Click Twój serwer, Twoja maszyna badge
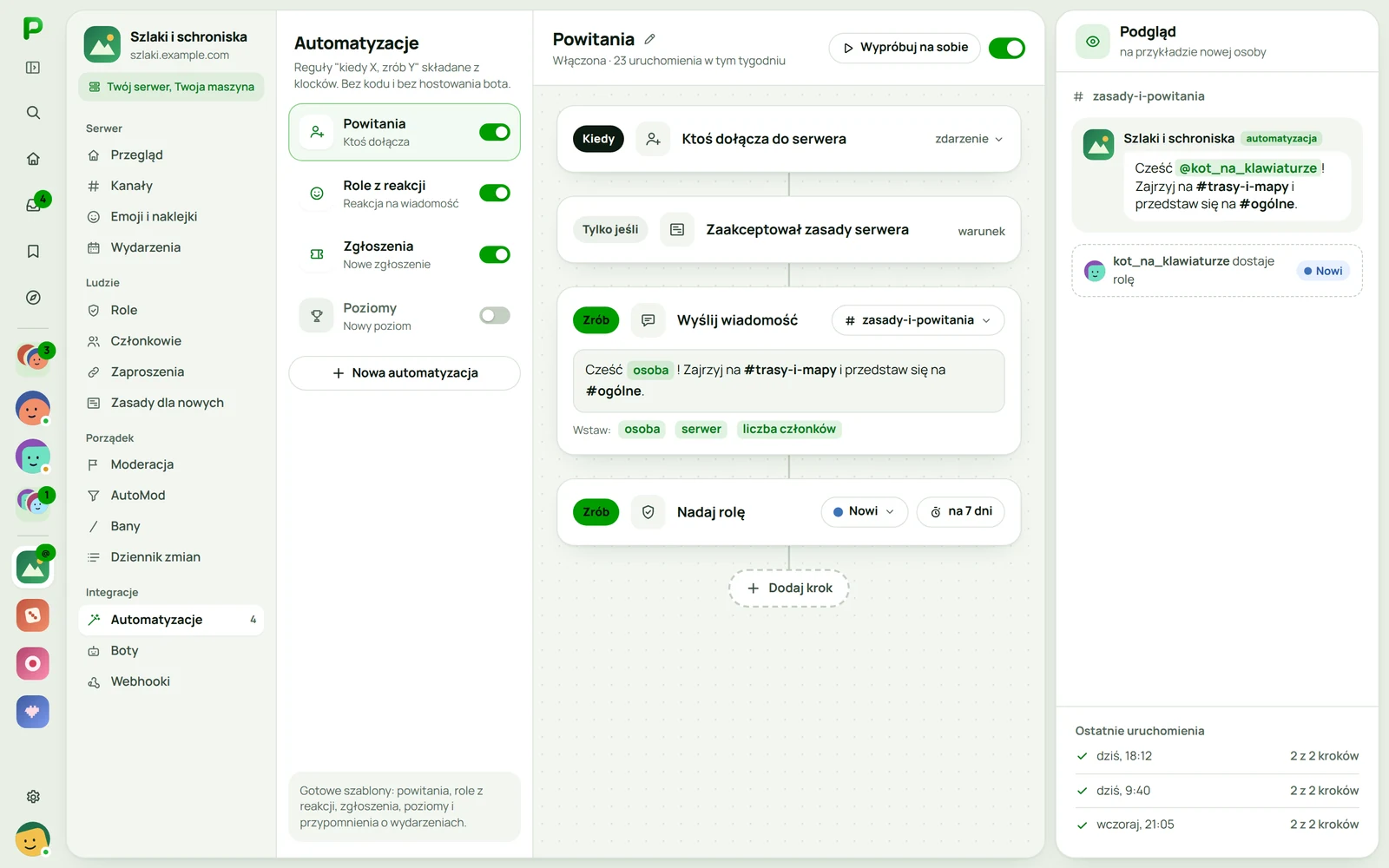Image resolution: width=1389 pixels, height=868 pixels. pyautogui.click(x=171, y=87)
